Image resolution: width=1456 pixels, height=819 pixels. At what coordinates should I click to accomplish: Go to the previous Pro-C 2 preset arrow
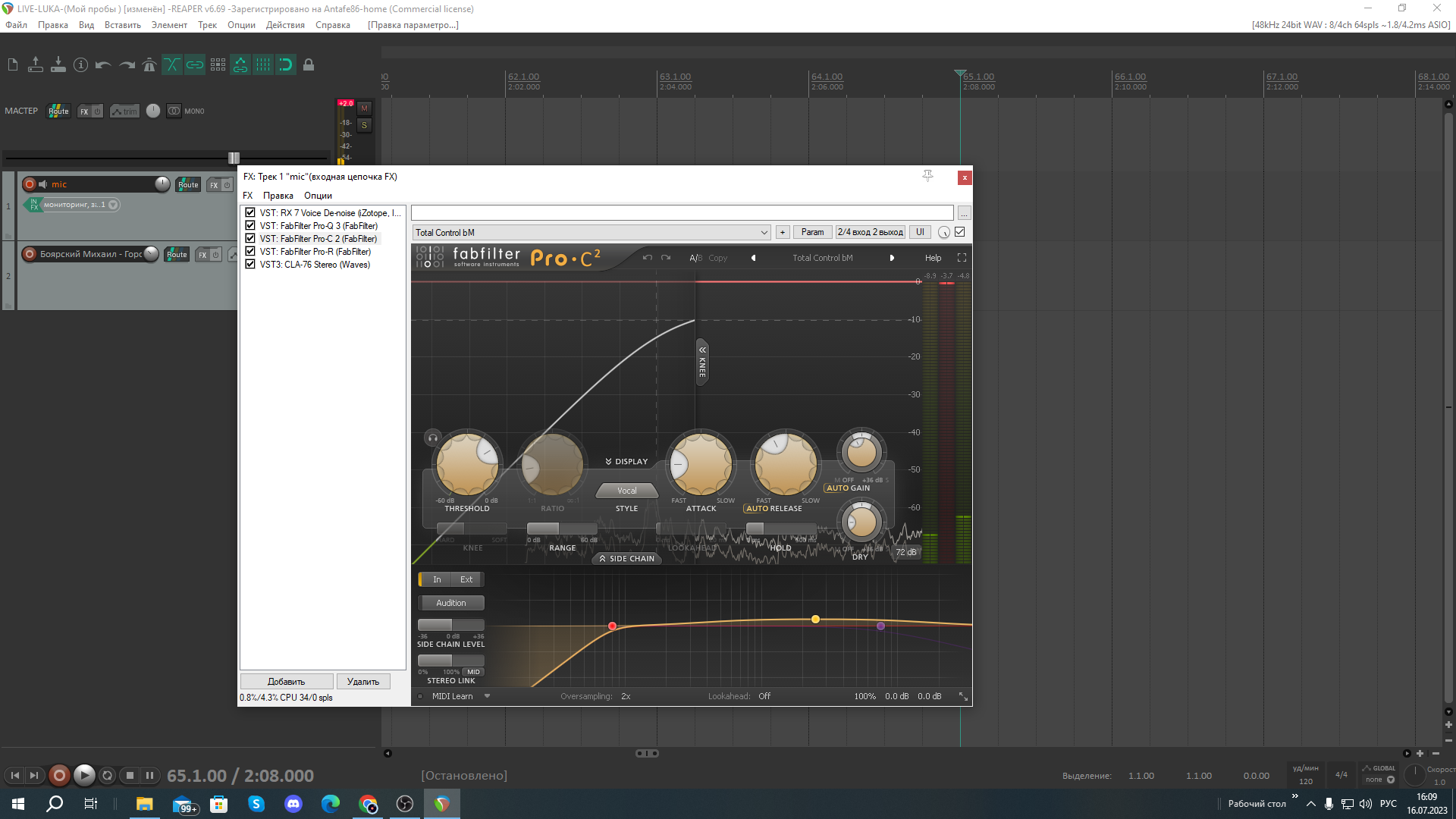753,258
